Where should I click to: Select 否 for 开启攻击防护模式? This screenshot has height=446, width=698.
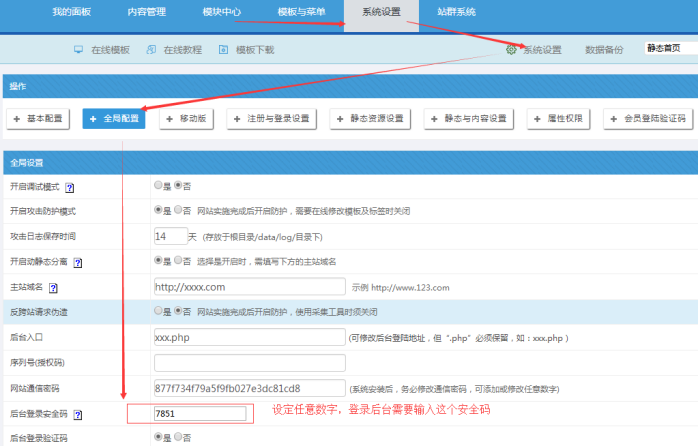[x=178, y=210]
